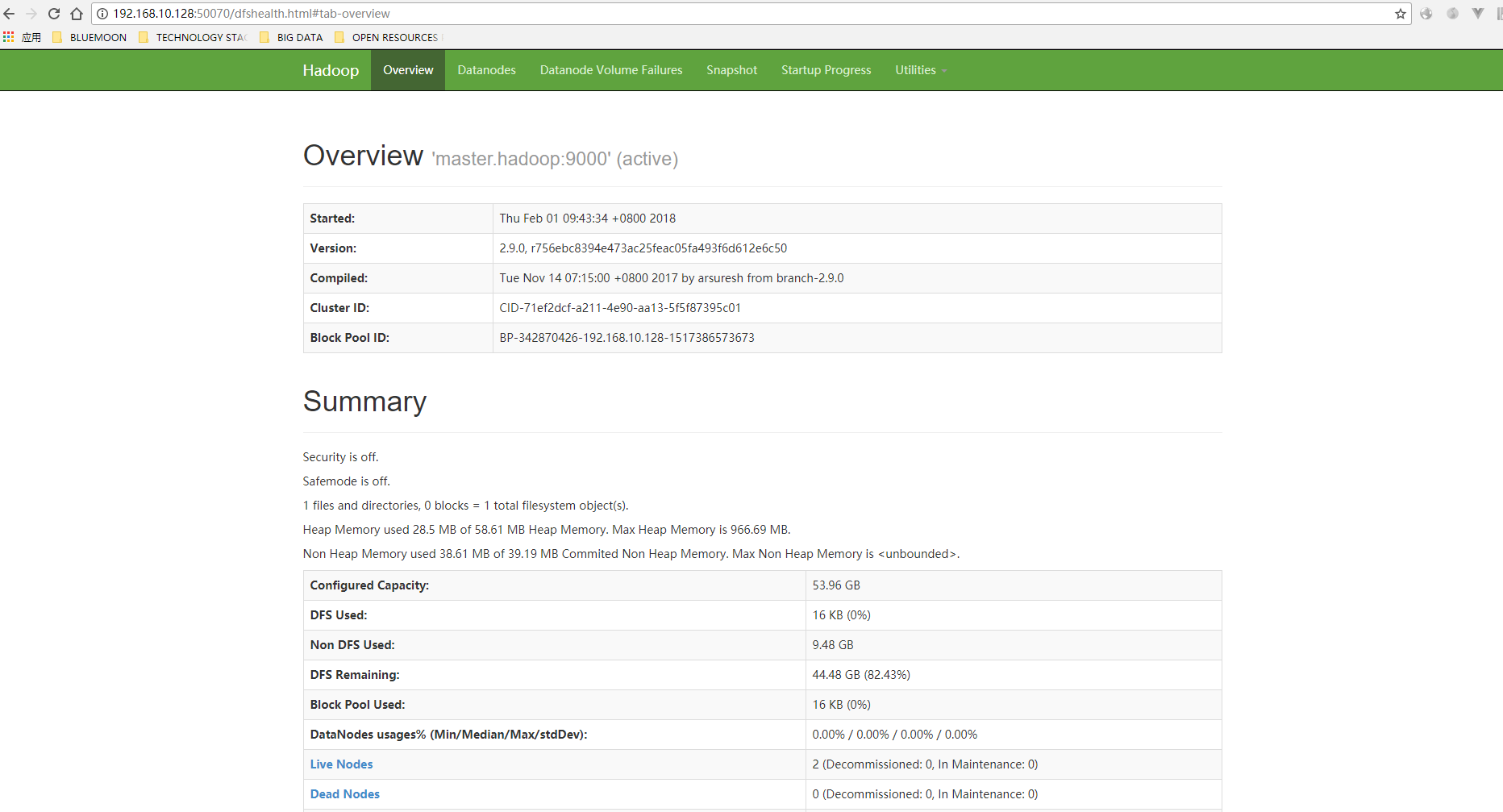This screenshot has height=812, width=1503.
Task: Click the back navigation arrow
Action: click(9, 14)
